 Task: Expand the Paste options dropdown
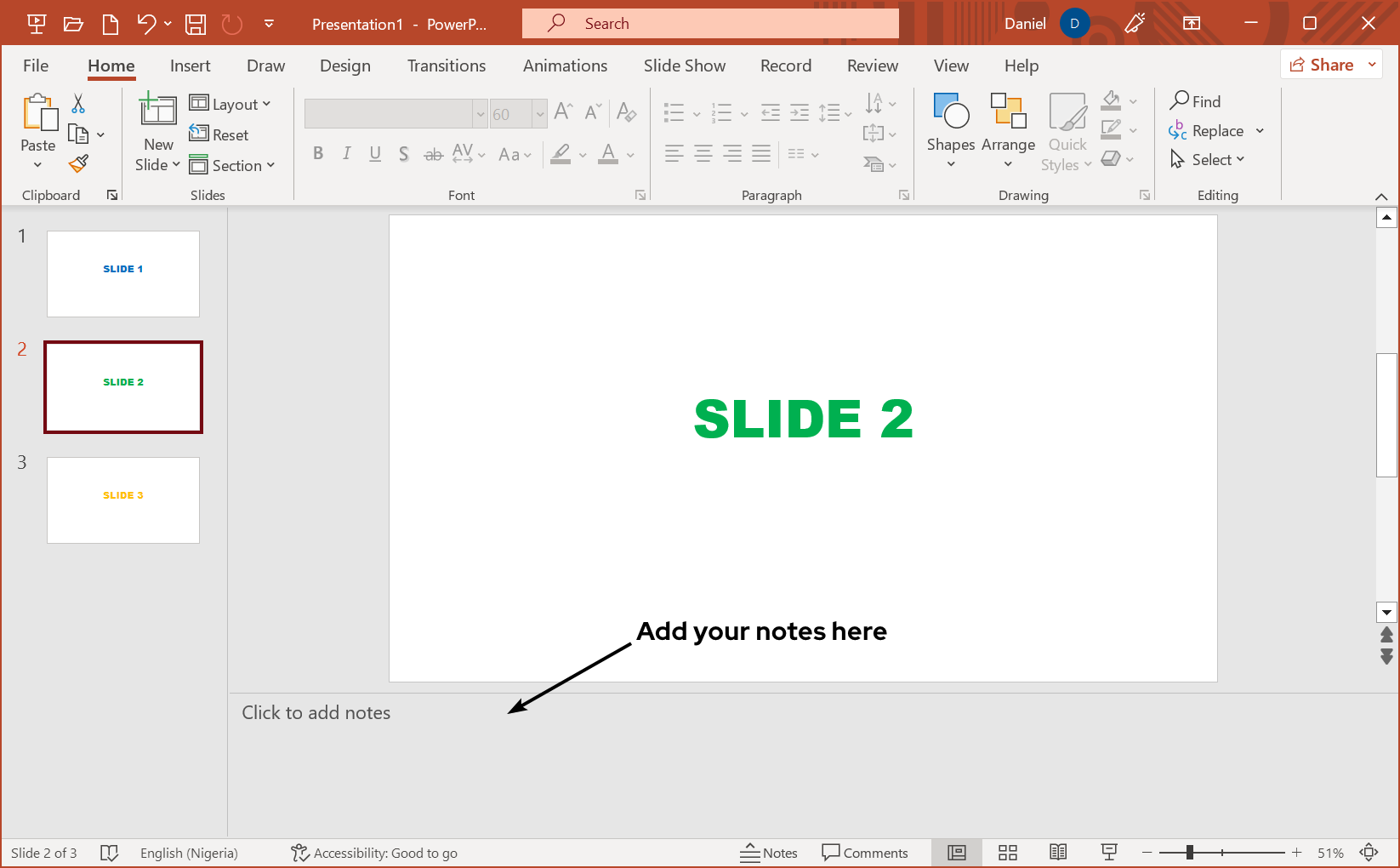click(37, 164)
